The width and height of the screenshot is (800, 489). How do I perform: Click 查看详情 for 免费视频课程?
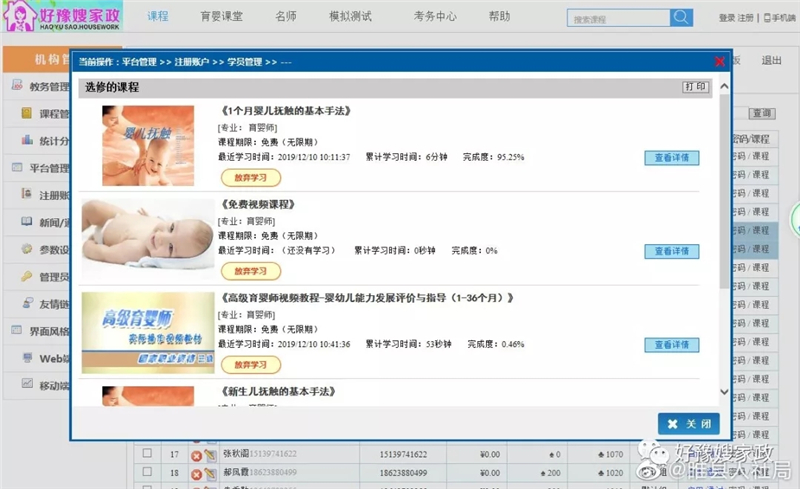tap(671, 251)
